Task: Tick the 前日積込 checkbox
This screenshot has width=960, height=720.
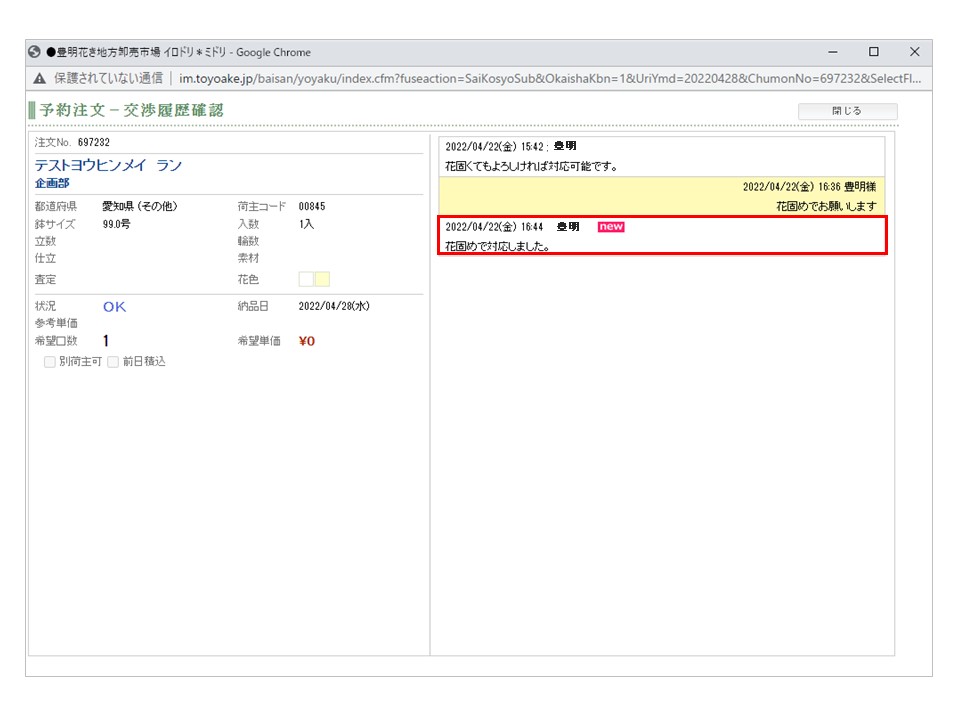Action: click(113, 362)
